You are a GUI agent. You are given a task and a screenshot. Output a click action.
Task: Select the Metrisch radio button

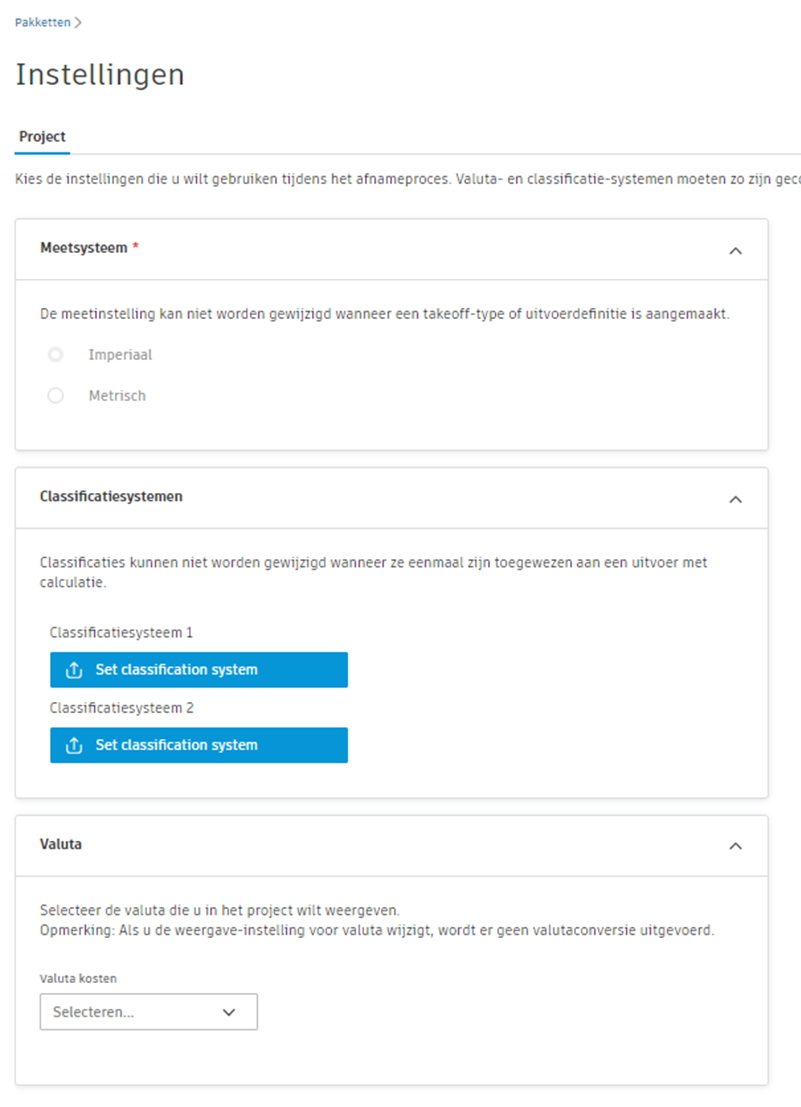(x=56, y=396)
